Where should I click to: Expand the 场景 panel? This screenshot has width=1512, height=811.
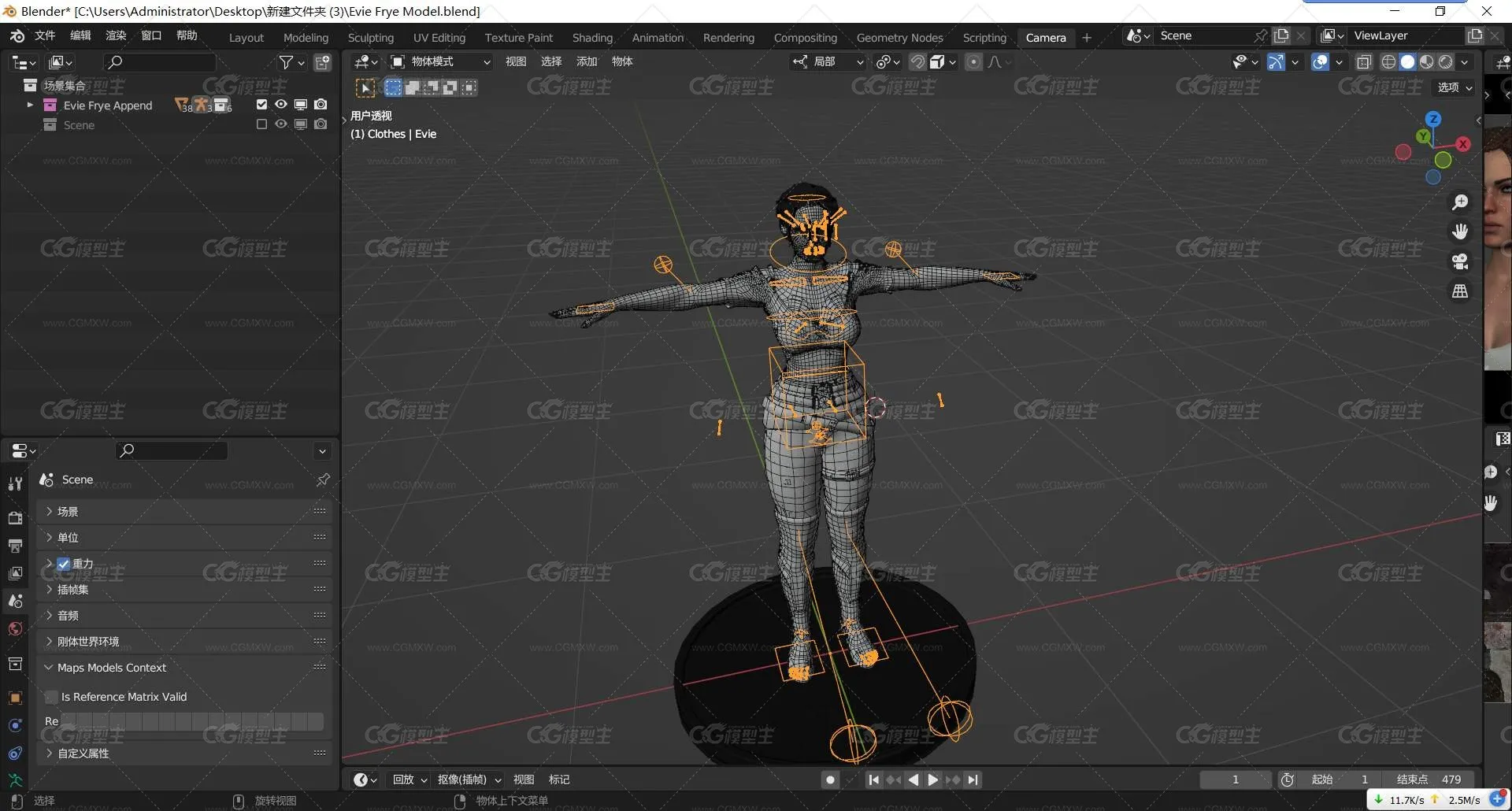point(183,512)
